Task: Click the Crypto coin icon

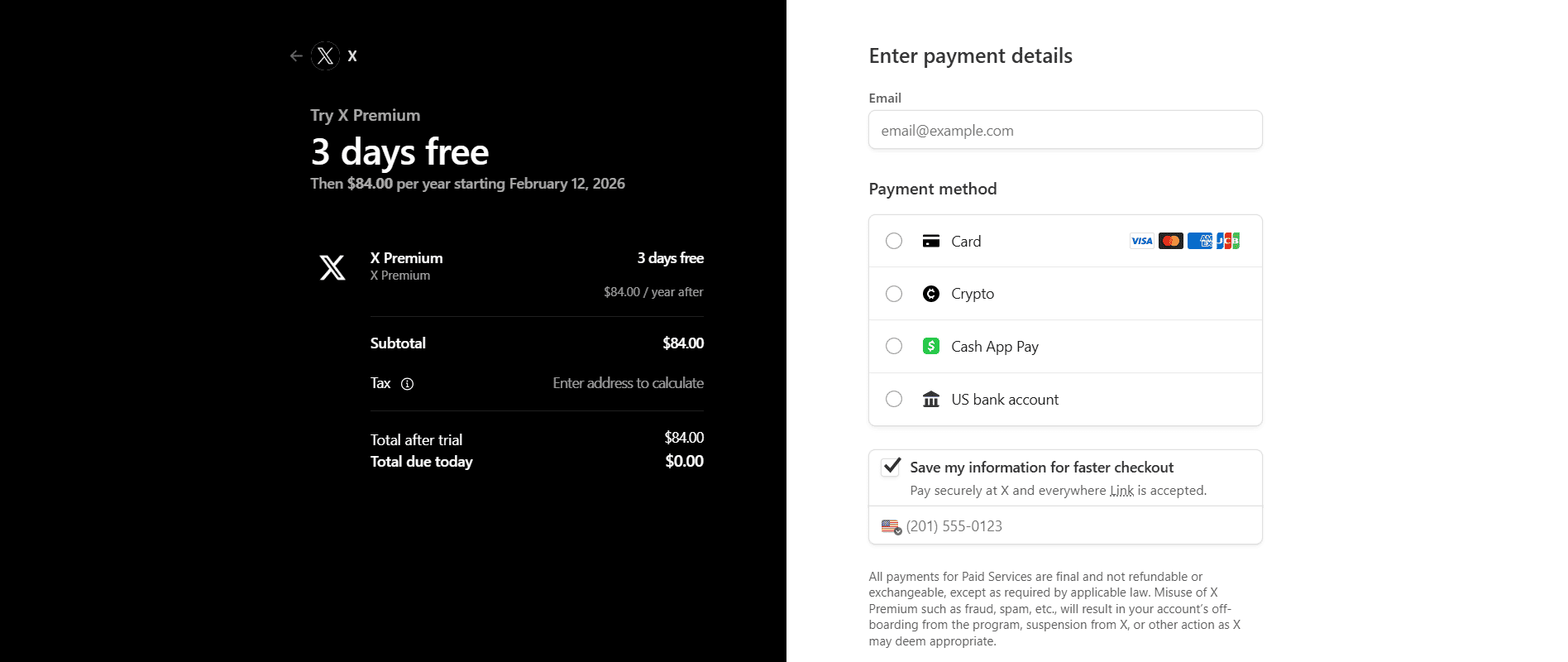Action: 931,294
